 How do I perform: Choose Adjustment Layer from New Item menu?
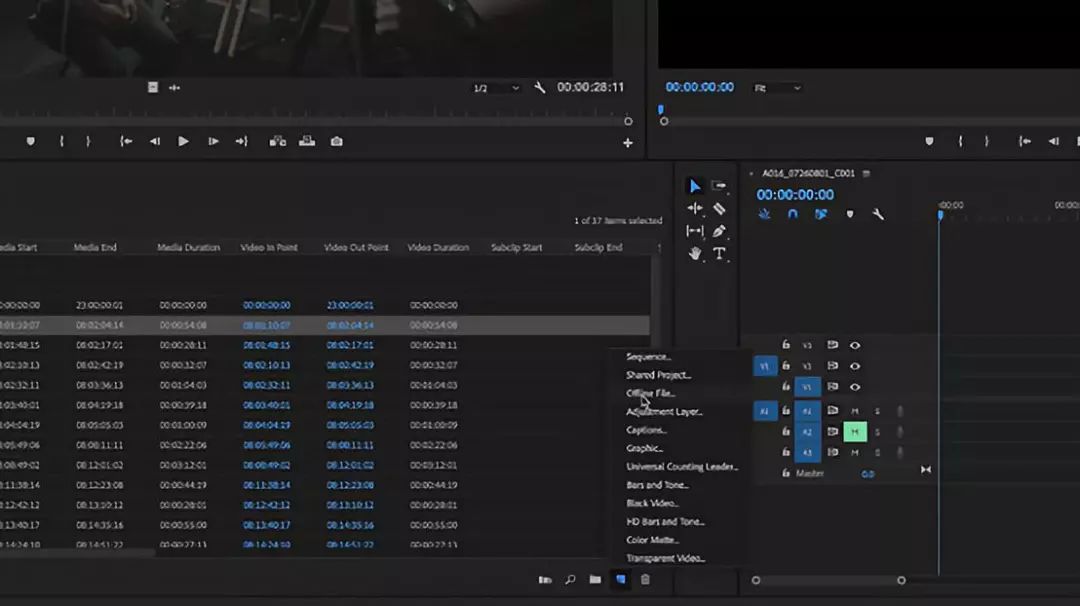pyautogui.click(x=664, y=412)
